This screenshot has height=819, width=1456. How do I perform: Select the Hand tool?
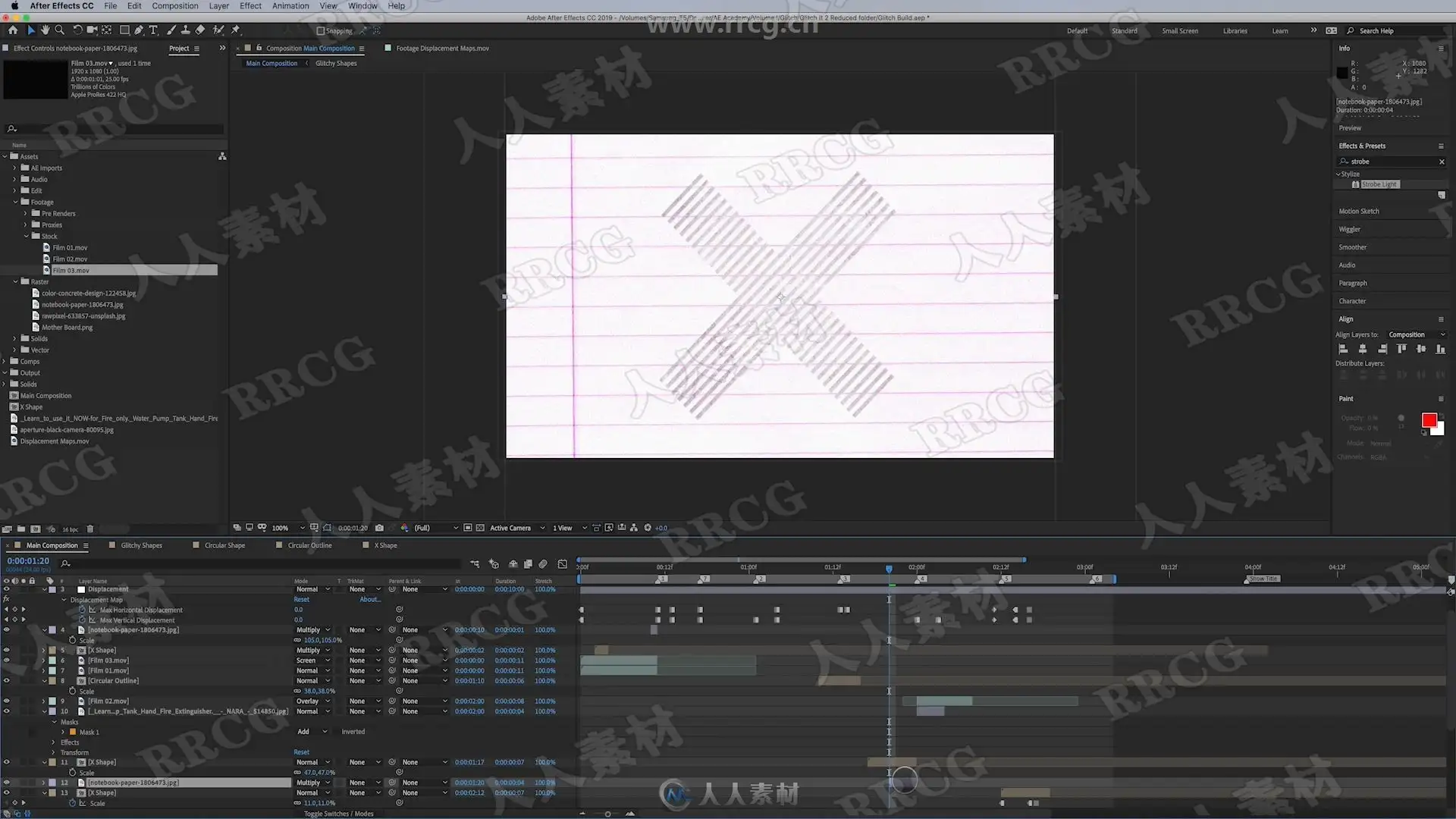(45, 30)
